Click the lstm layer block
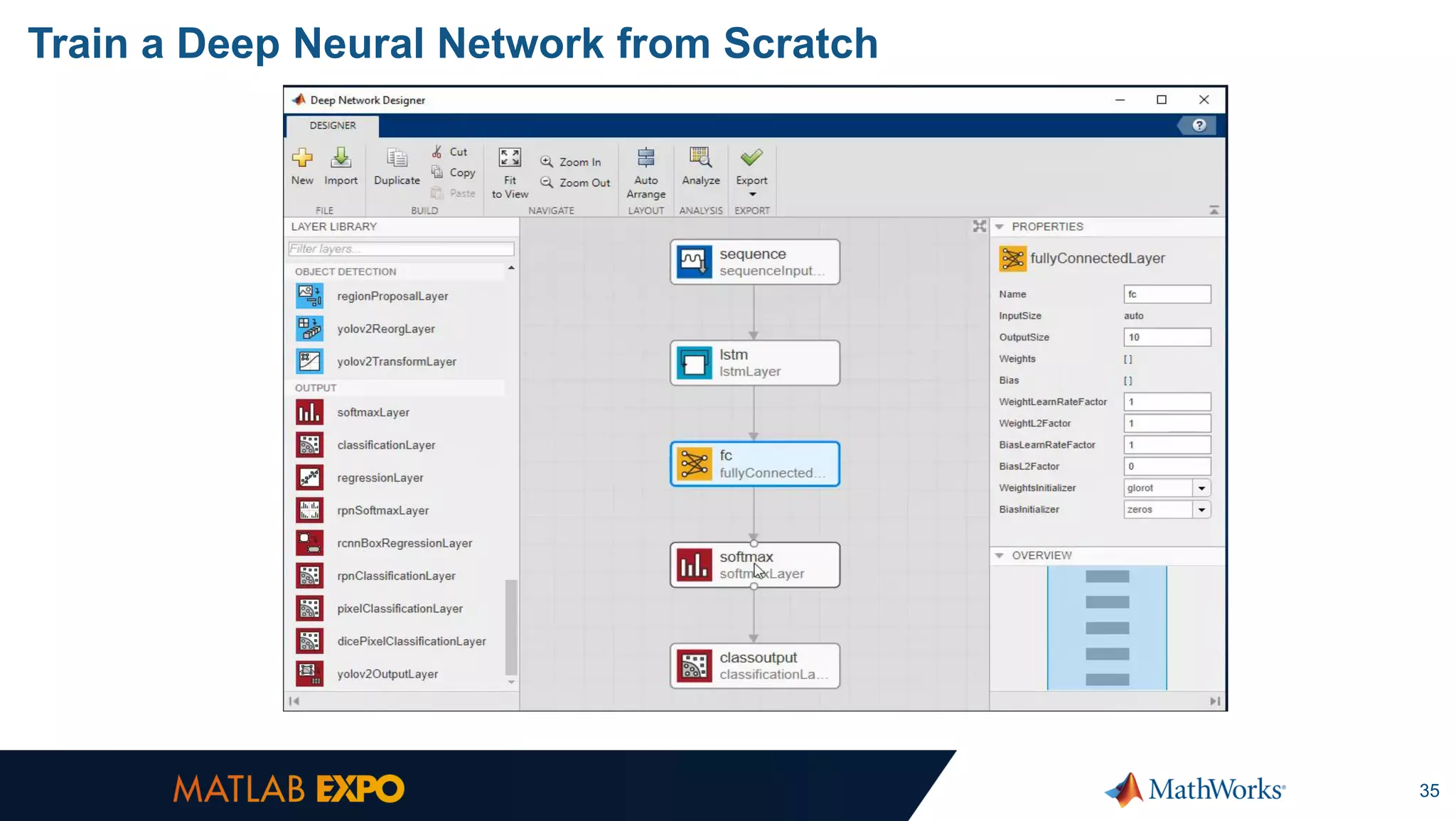Screen dimensions: 1456x821 point(754,363)
